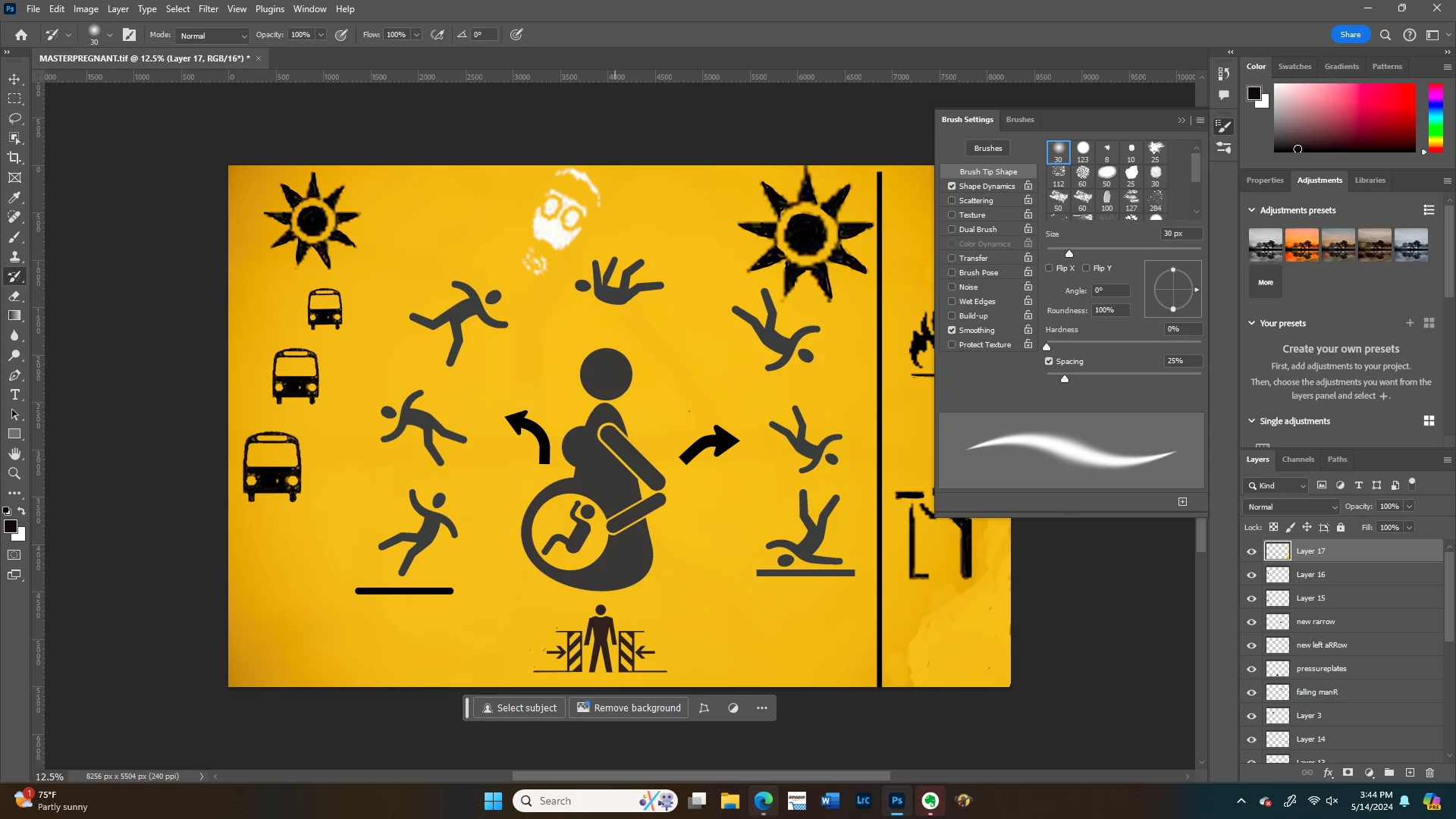The width and height of the screenshot is (1456, 819).
Task: Open layer blend mode Normal dropdown
Action: pos(1291,507)
